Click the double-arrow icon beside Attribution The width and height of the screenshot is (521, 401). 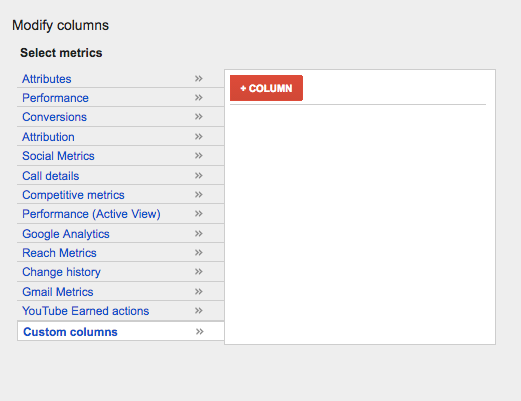coord(199,137)
